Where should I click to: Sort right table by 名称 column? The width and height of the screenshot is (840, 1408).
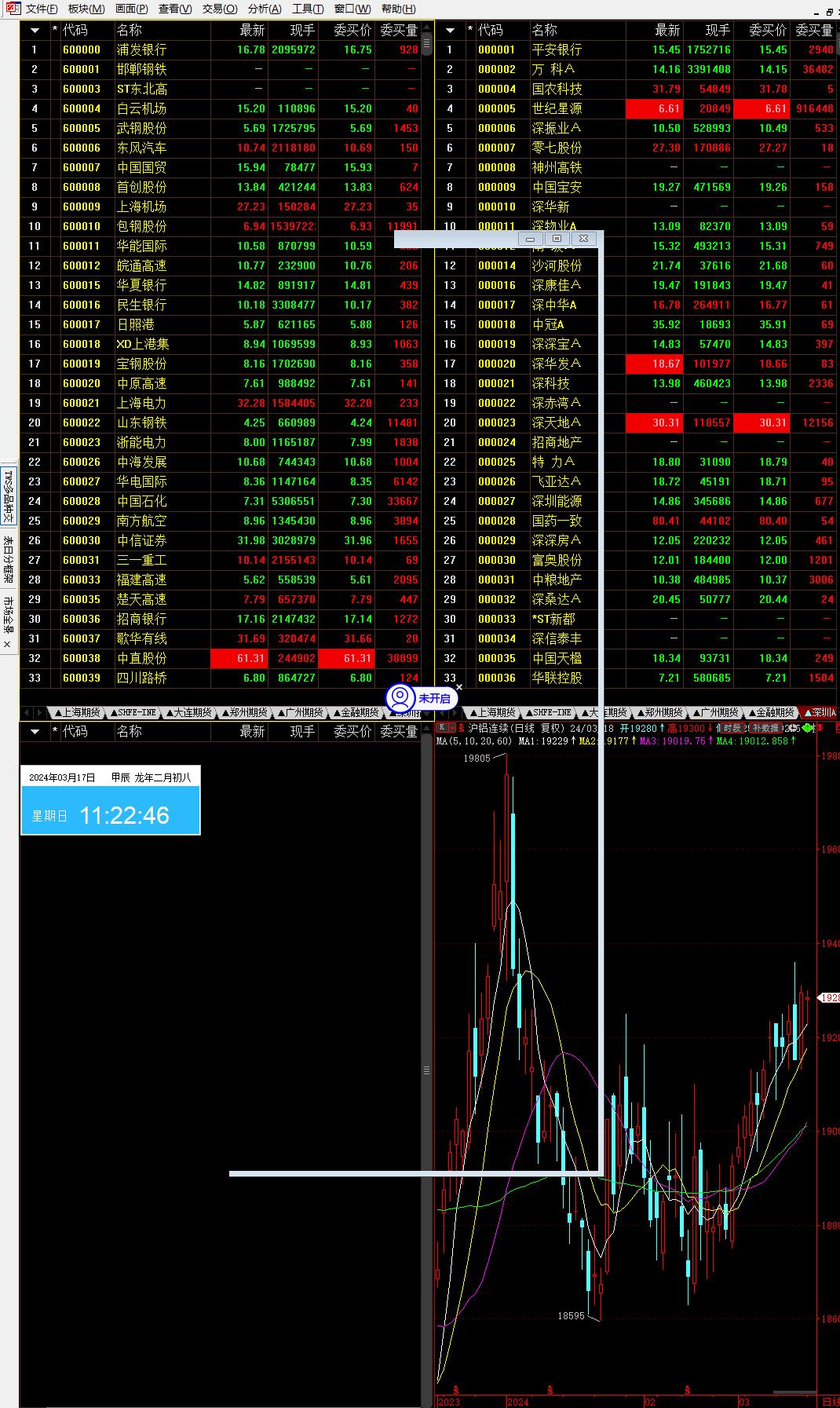(x=545, y=30)
